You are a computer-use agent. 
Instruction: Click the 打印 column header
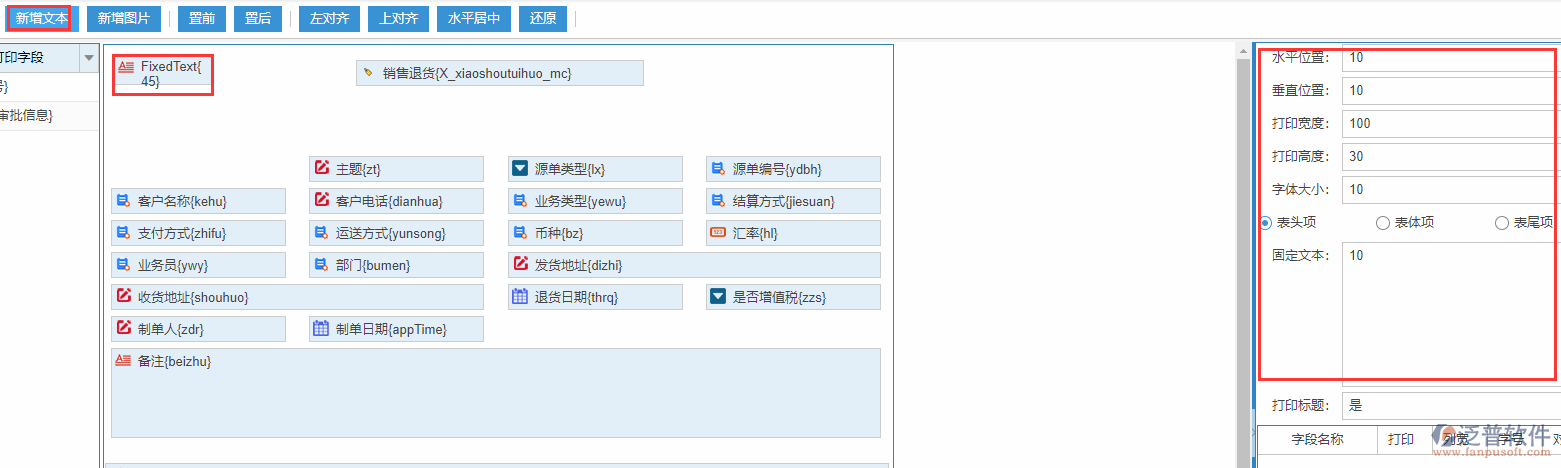tap(1401, 439)
